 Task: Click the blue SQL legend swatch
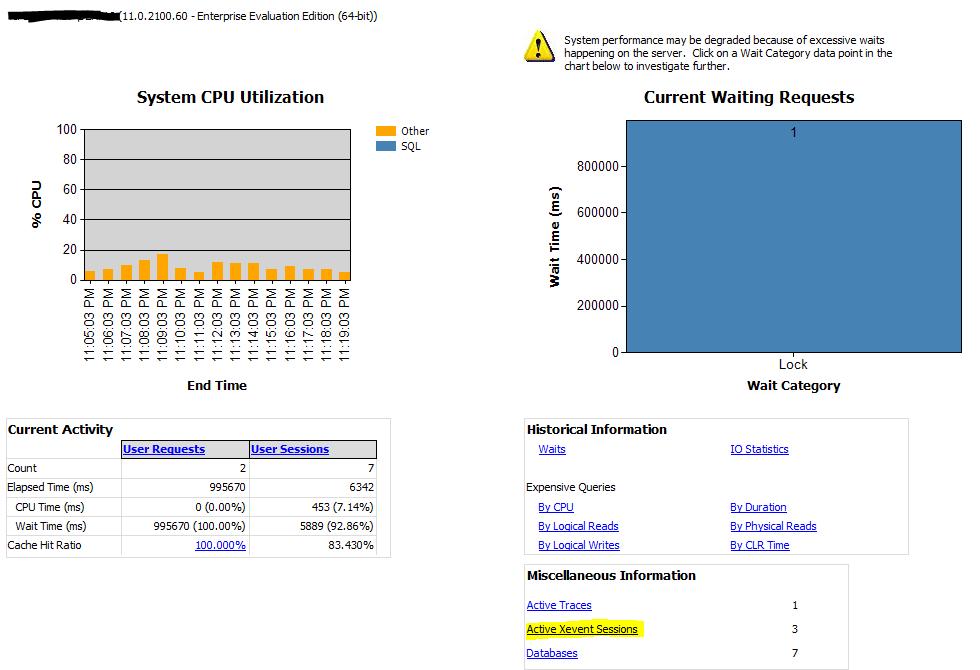(386, 146)
